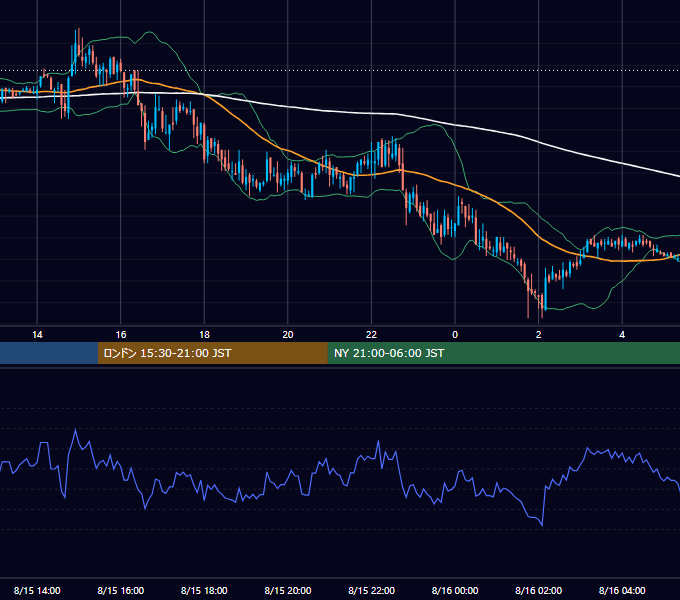680x600 pixels.
Task: Click the 18 hour label on price chart axis
Action: pos(204,335)
